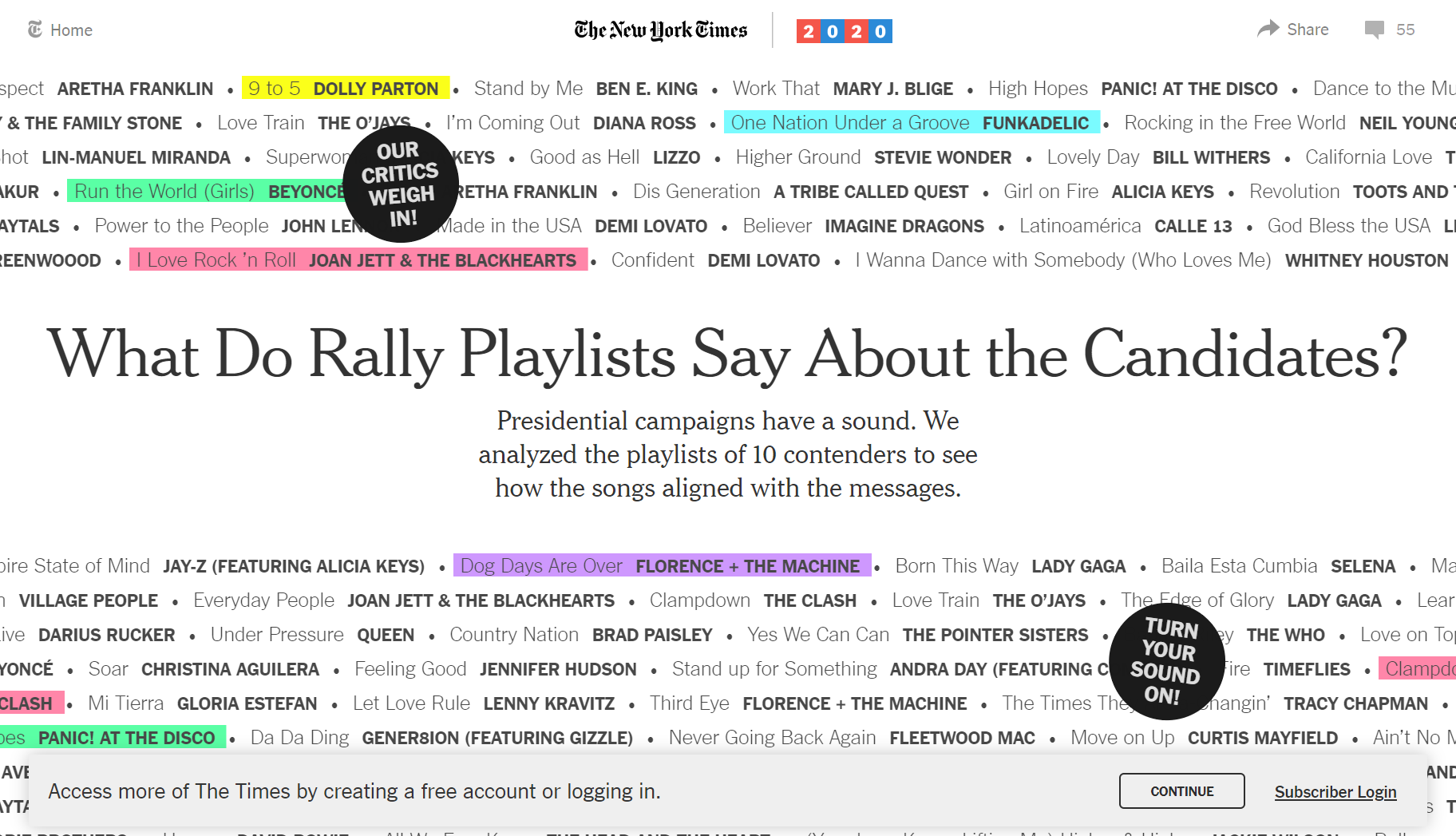
Task: Click Third Eye Florence + the Machine
Action: click(x=809, y=703)
